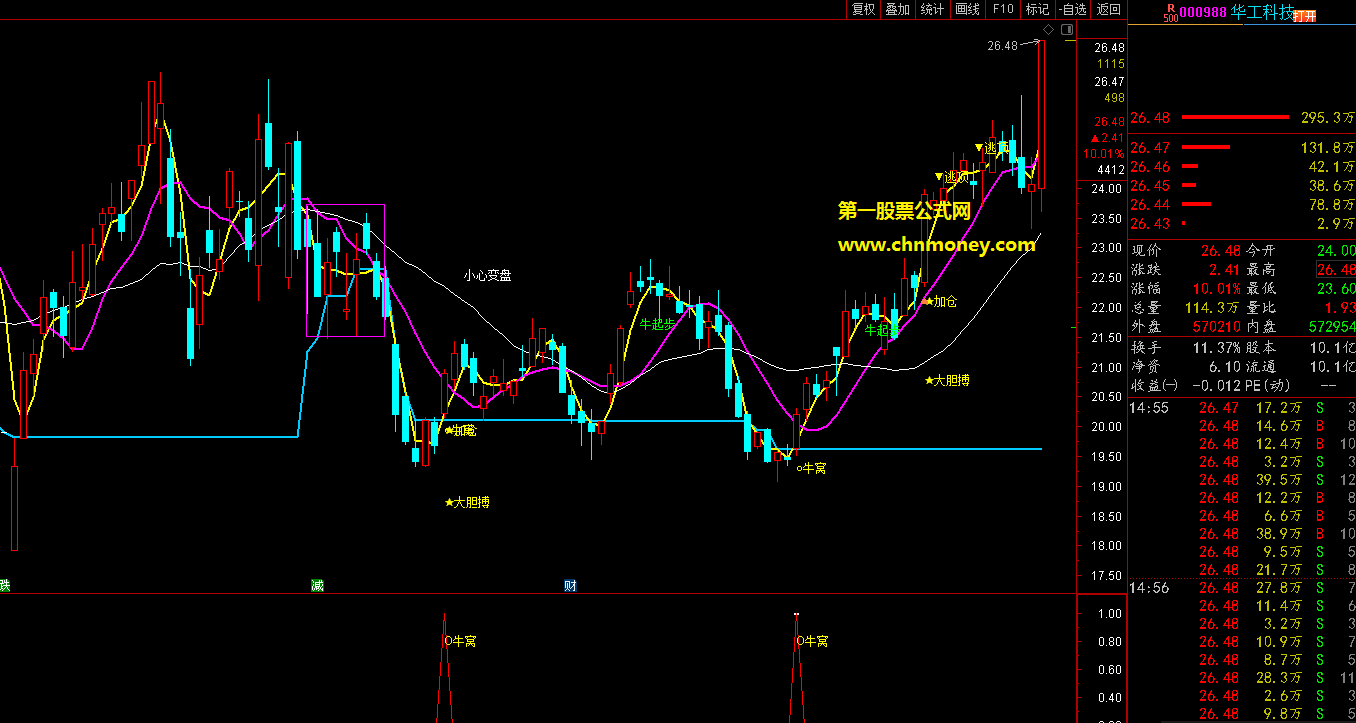
Task: Toggle the 收益(一) earnings period
Action: pyautogui.click(x=1154, y=385)
